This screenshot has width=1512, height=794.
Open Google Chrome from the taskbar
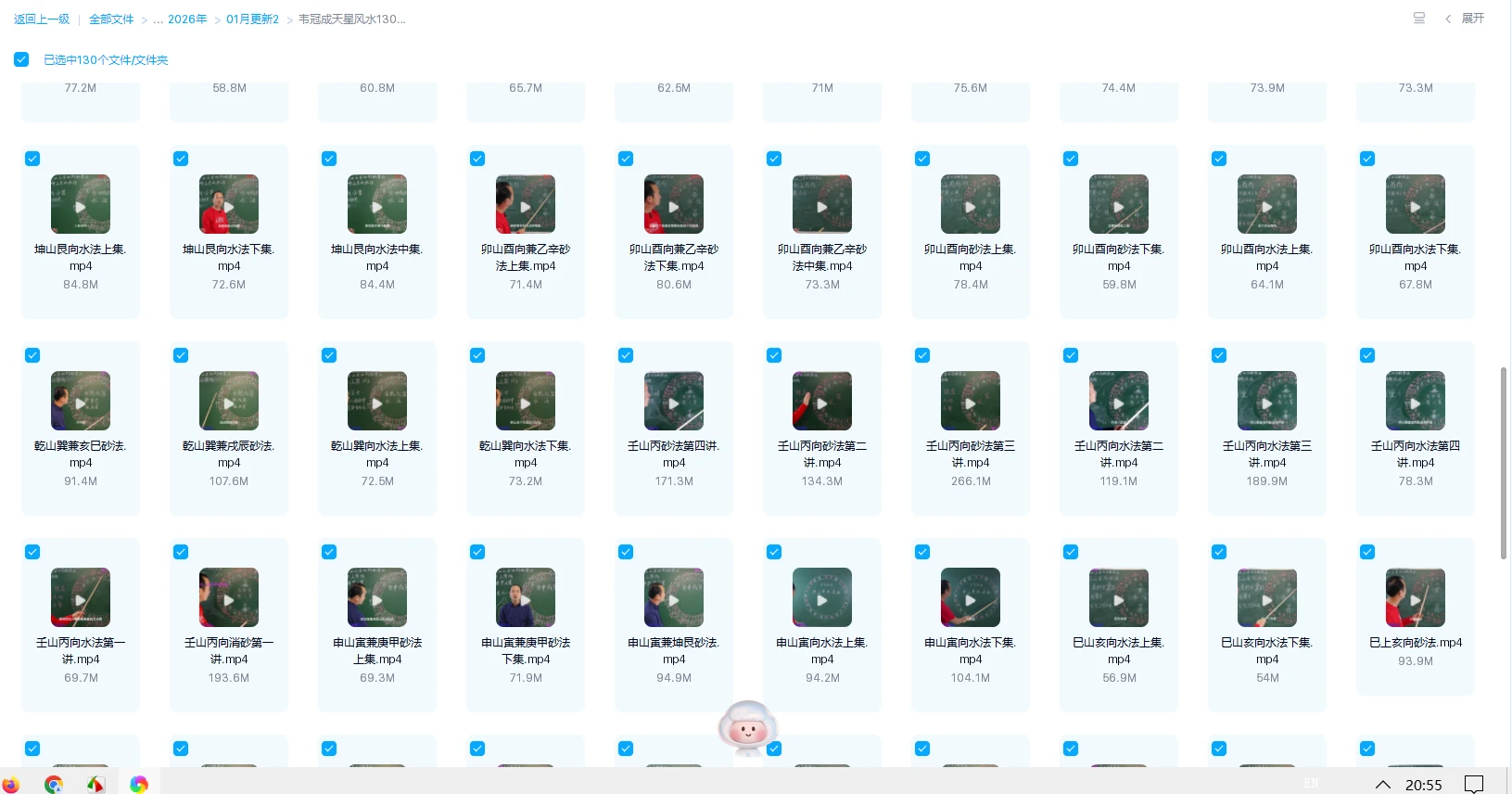[x=54, y=784]
